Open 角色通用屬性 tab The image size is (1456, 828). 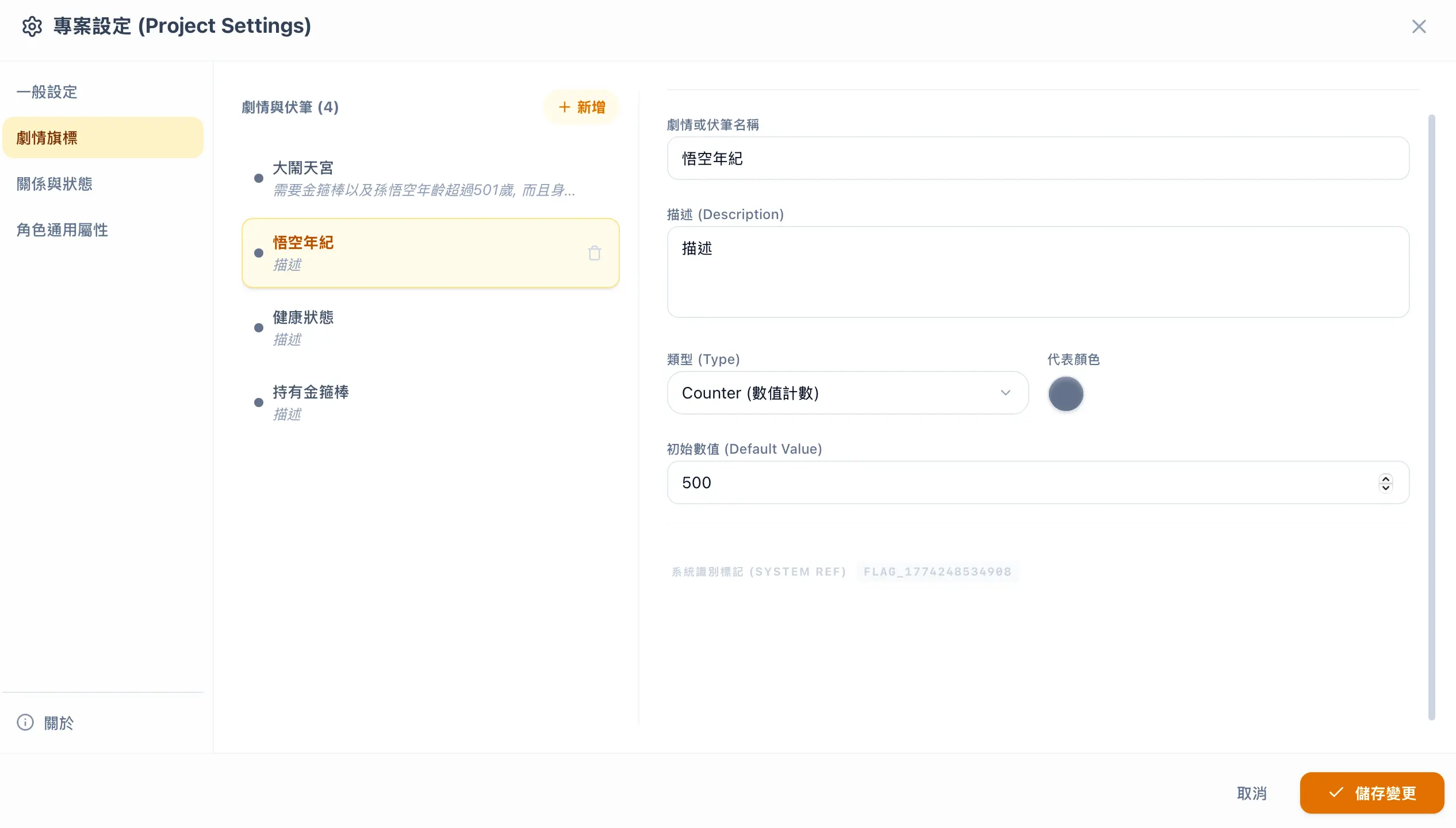(103, 230)
